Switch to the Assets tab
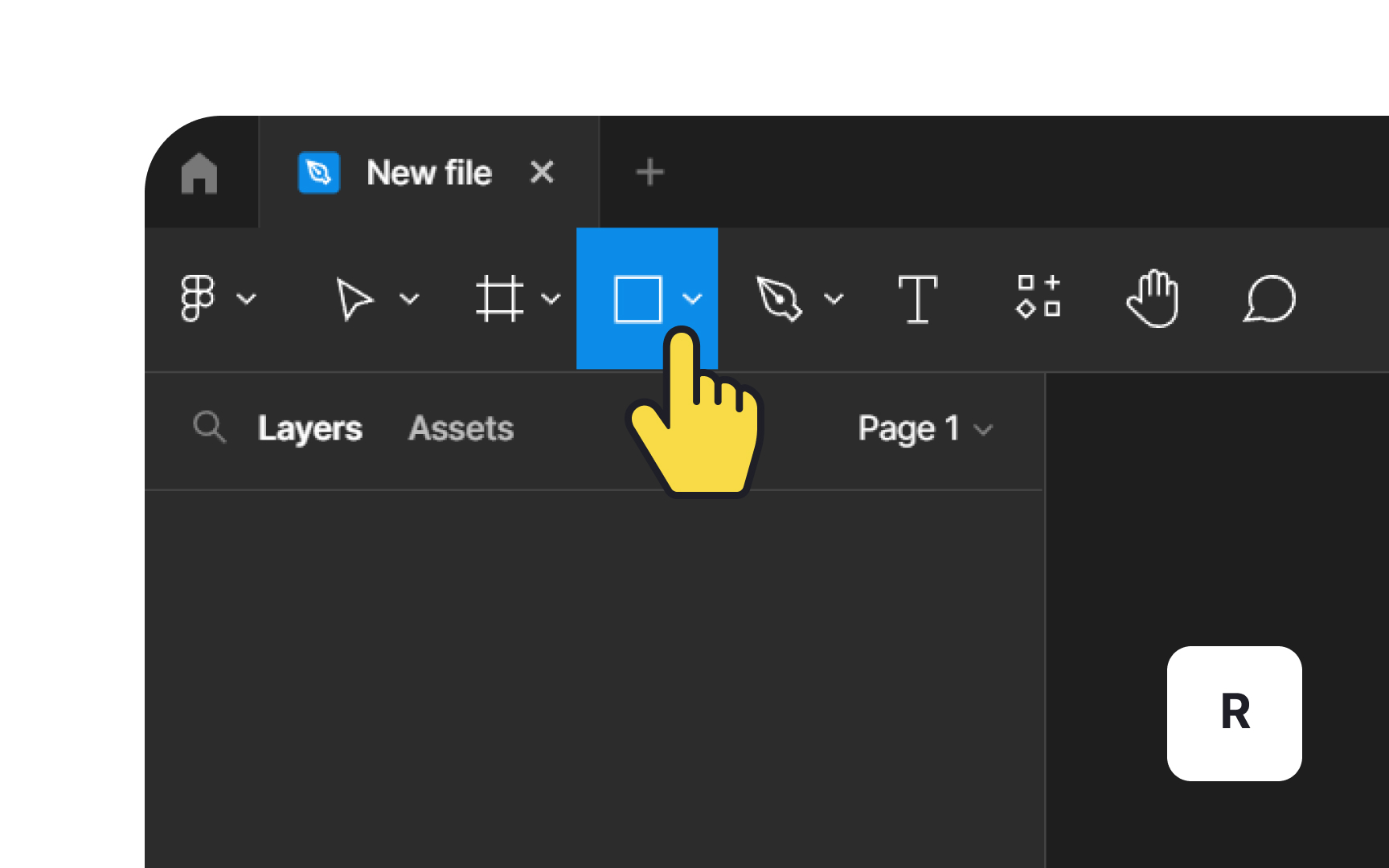Viewport: 1389px width, 868px height. pos(461,428)
